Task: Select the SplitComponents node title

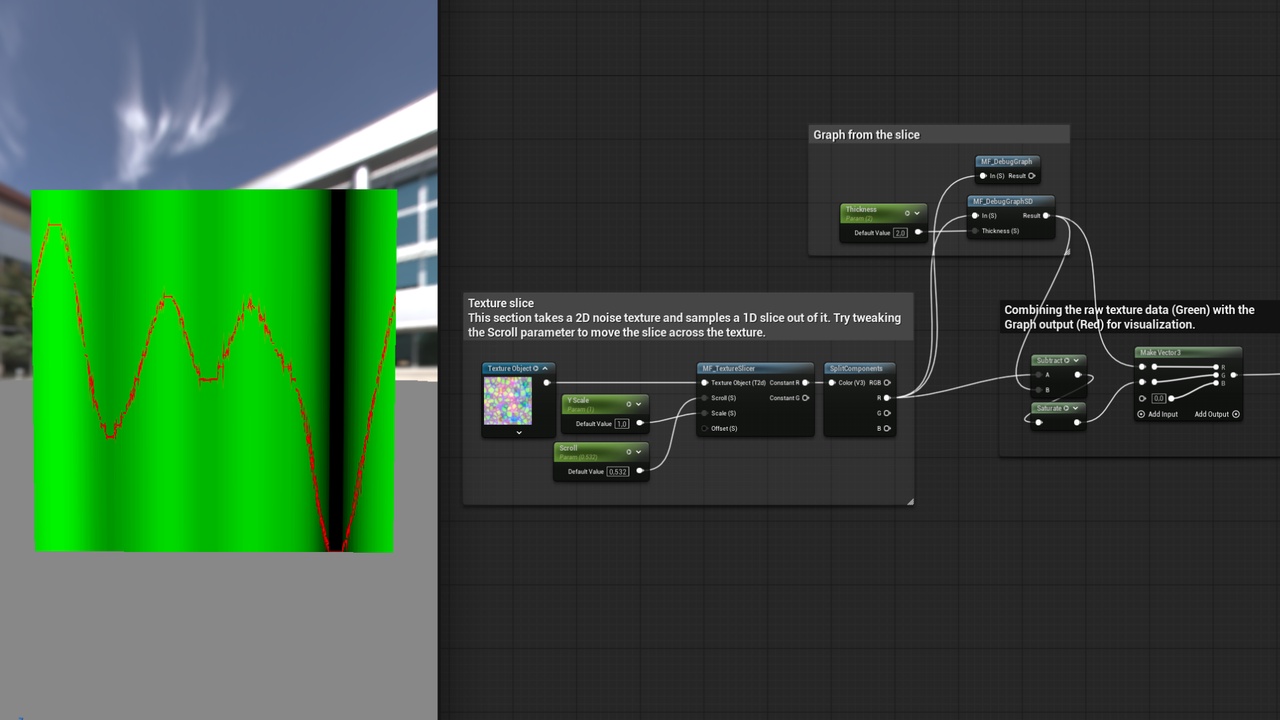Action: (856, 368)
